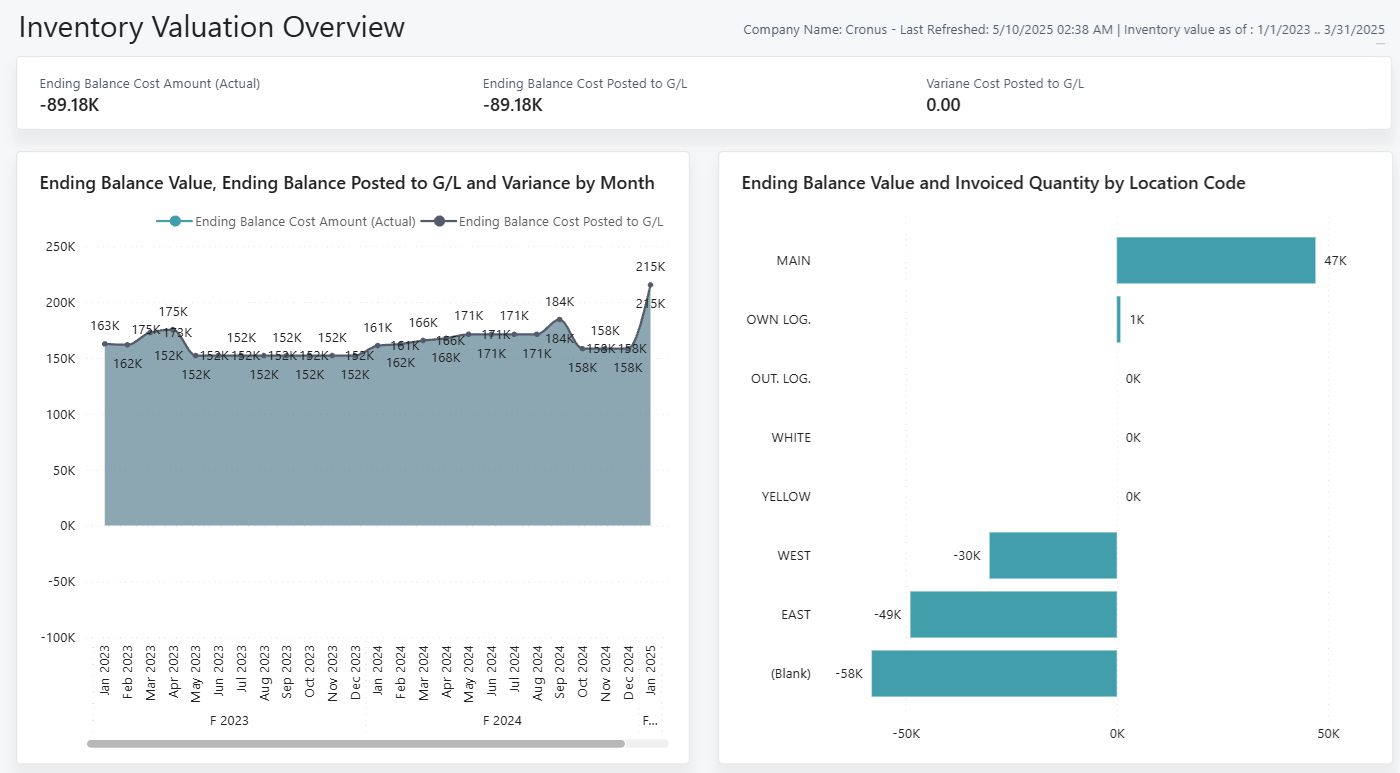The height and width of the screenshot is (773, 1400).
Task: Click the Ending Balance Value by Month chart title
Action: tap(347, 183)
